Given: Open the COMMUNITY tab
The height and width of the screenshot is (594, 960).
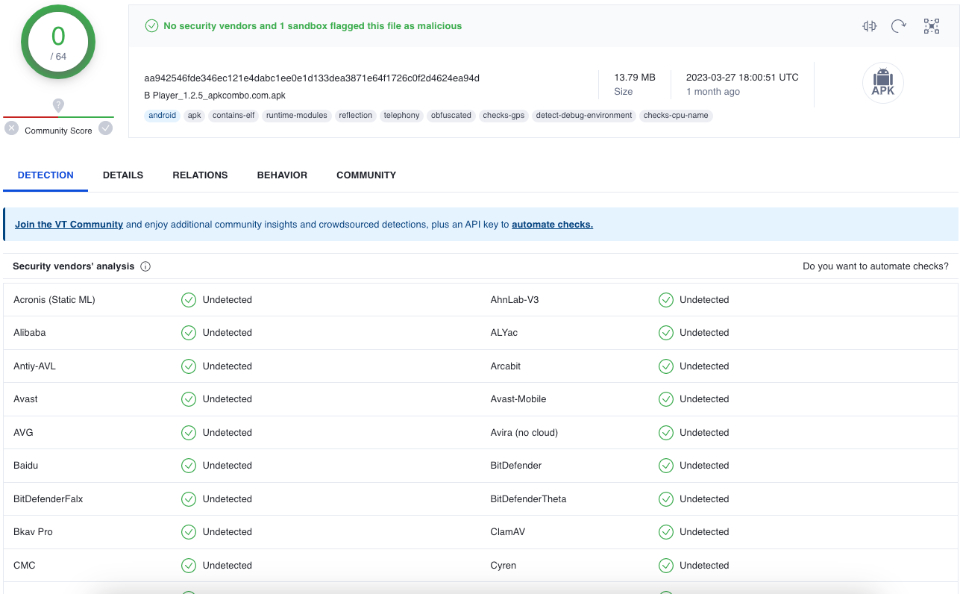Looking at the screenshot, I should click(366, 175).
